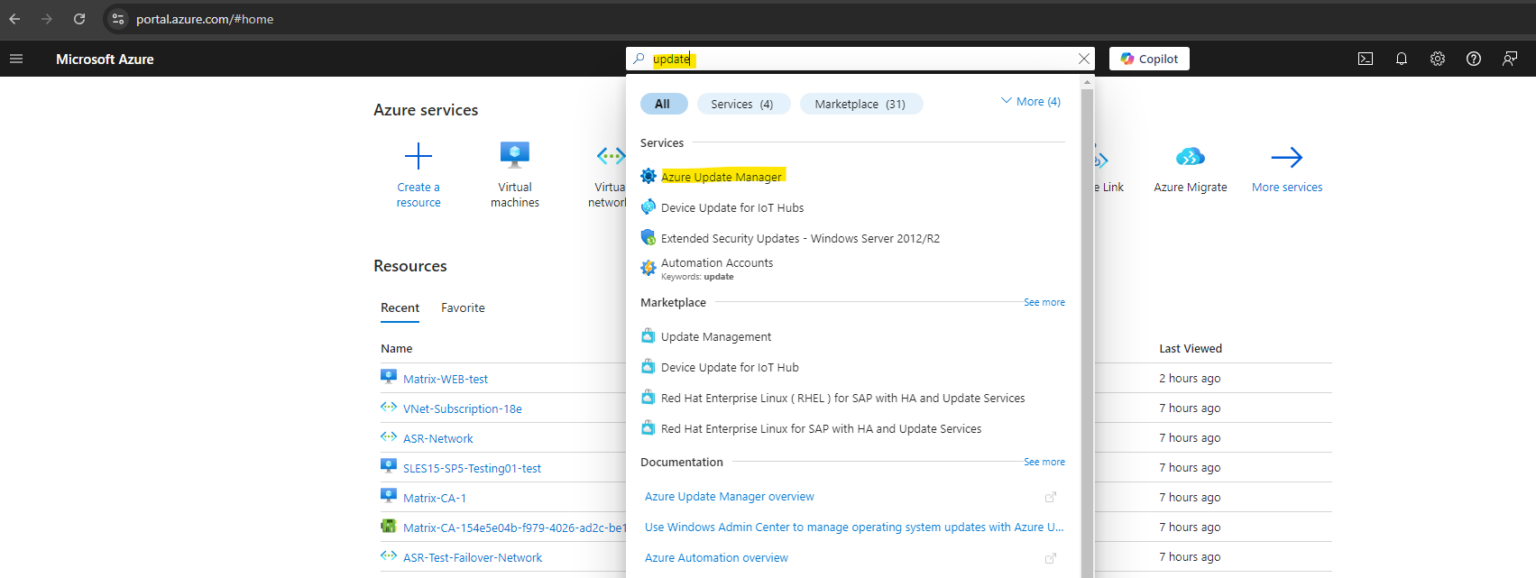This screenshot has height=578, width=1536.
Task: Launch Copilot from the top bar
Action: 1148,58
